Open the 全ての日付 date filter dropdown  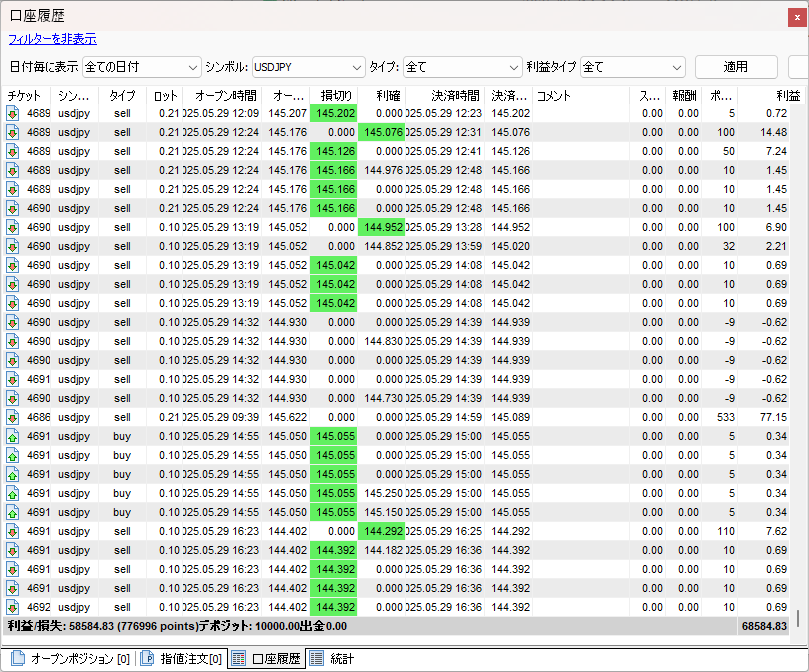[x=140, y=67]
